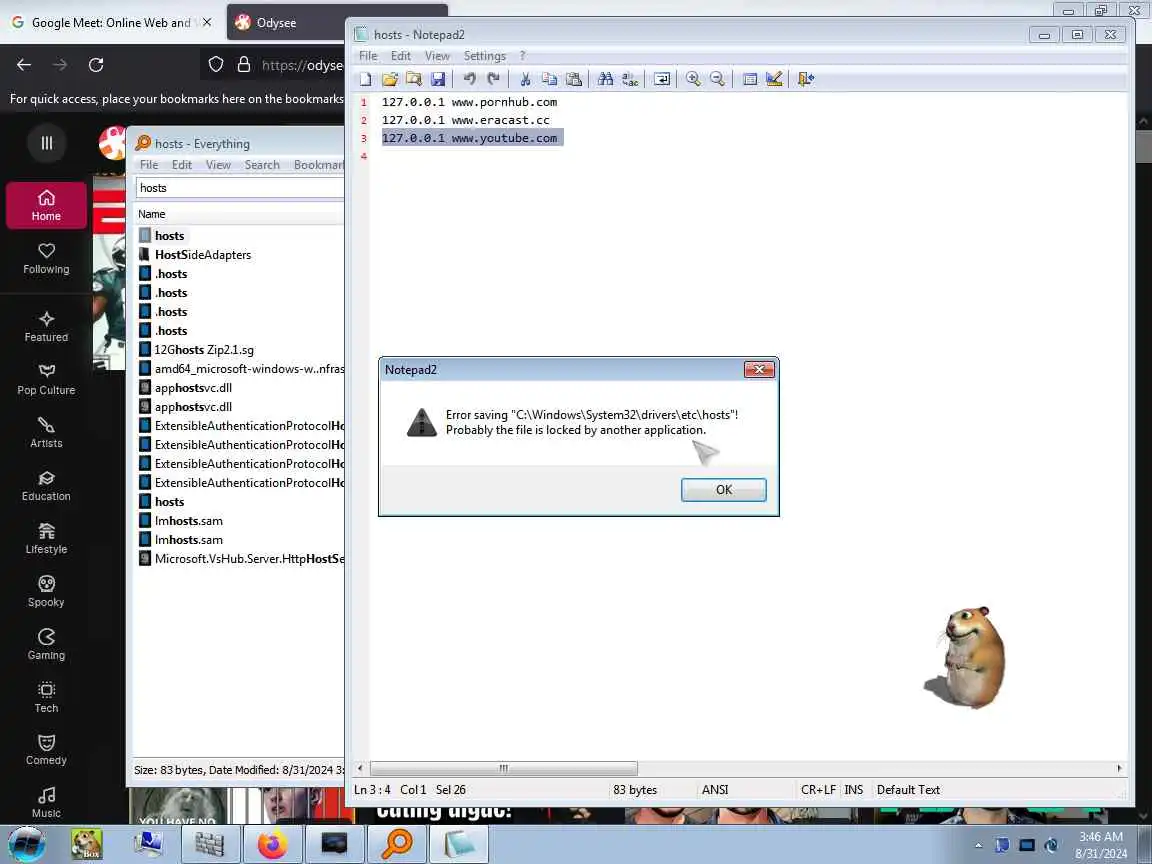Viewport: 1152px width, 864px height.
Task: Click the Browse files icon in Notepad2
Action: tap(414, 79)
